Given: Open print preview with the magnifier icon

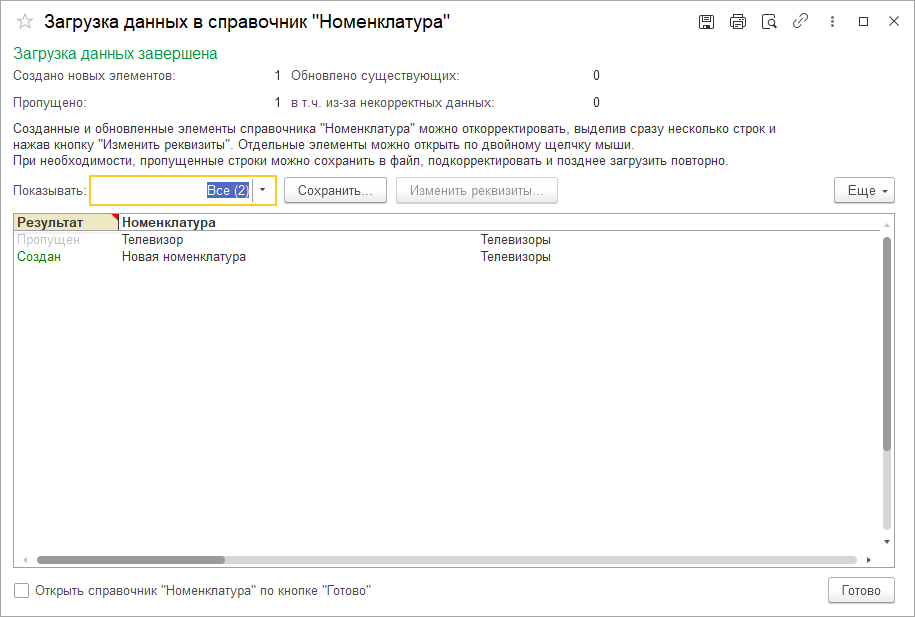Looking at the screenshot, I should pos(768,22).
